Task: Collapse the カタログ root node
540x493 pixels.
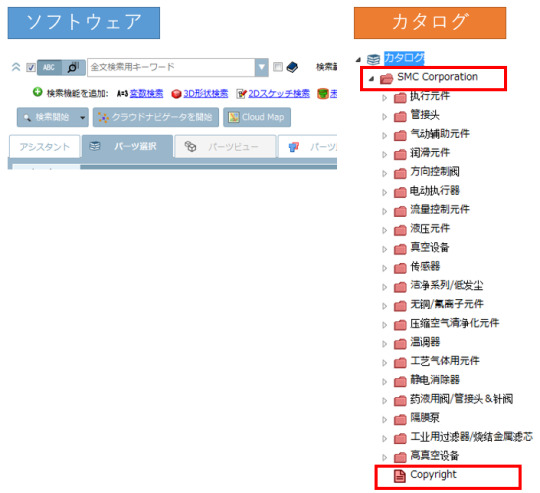Action: point(359,60)
